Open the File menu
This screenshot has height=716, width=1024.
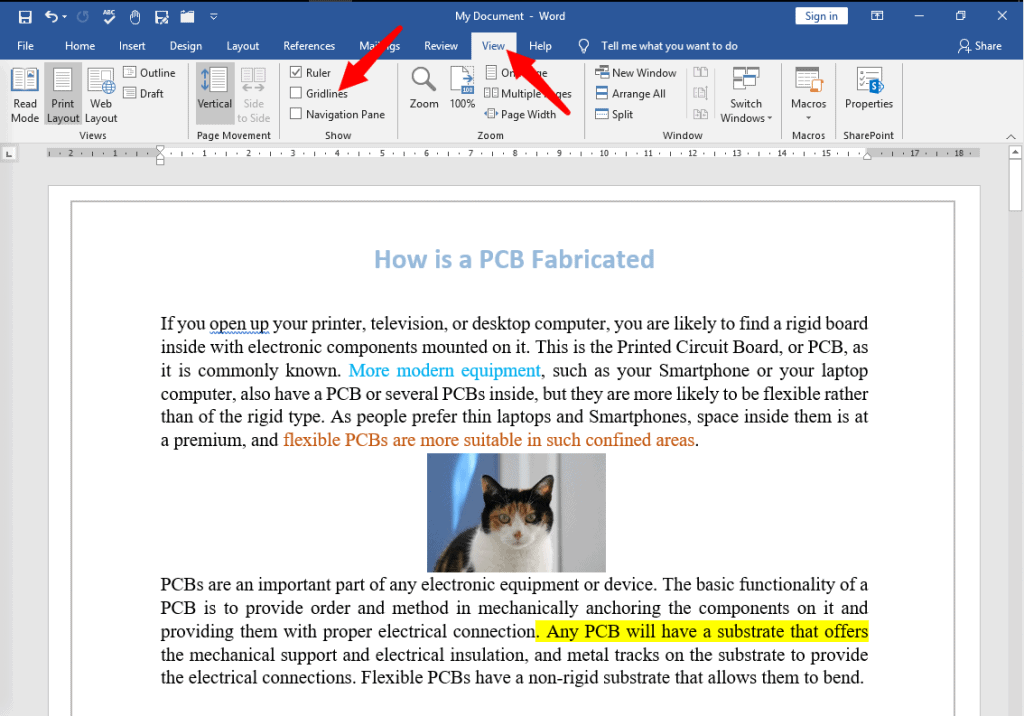(x=25, y=45)
